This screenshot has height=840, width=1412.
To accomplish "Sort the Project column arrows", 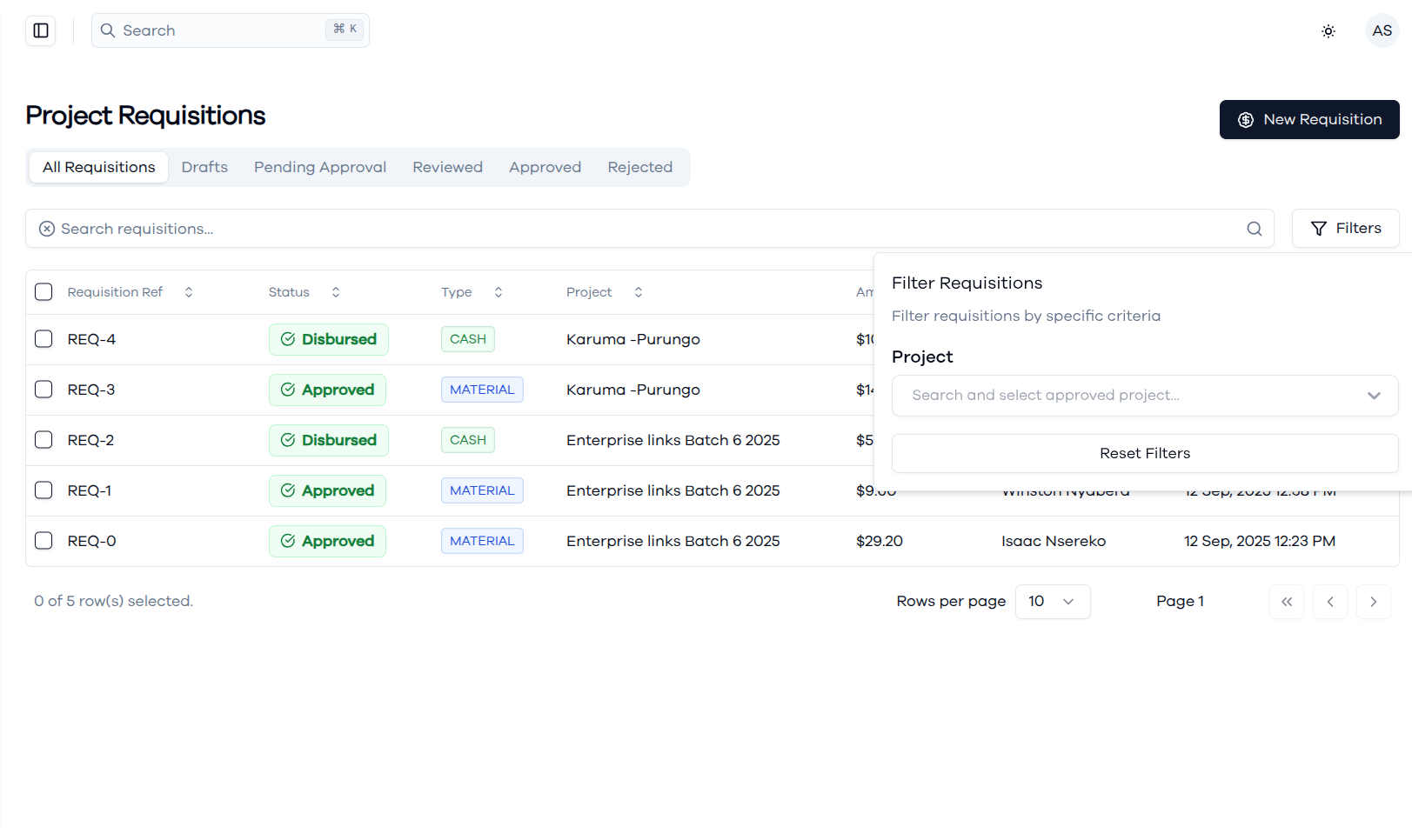I will point(639,292).
